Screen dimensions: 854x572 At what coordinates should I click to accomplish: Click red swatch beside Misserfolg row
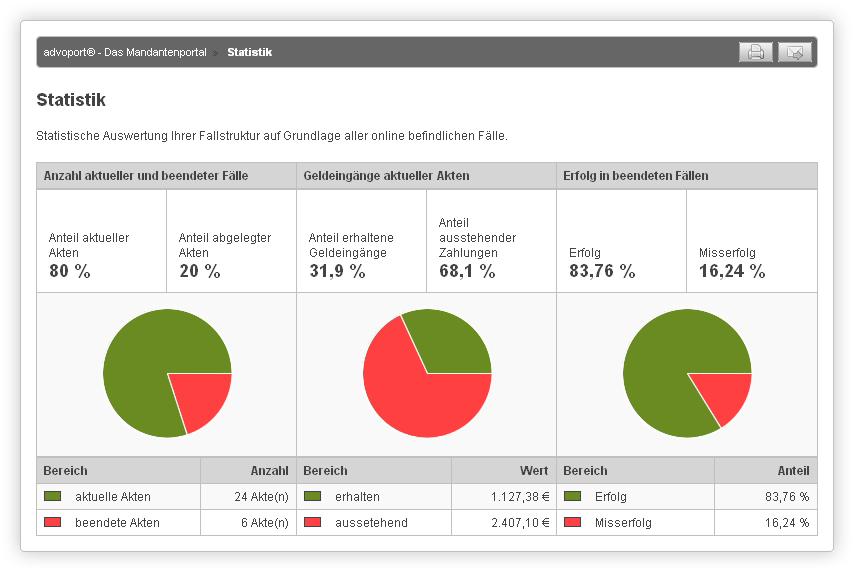(572, 522)
